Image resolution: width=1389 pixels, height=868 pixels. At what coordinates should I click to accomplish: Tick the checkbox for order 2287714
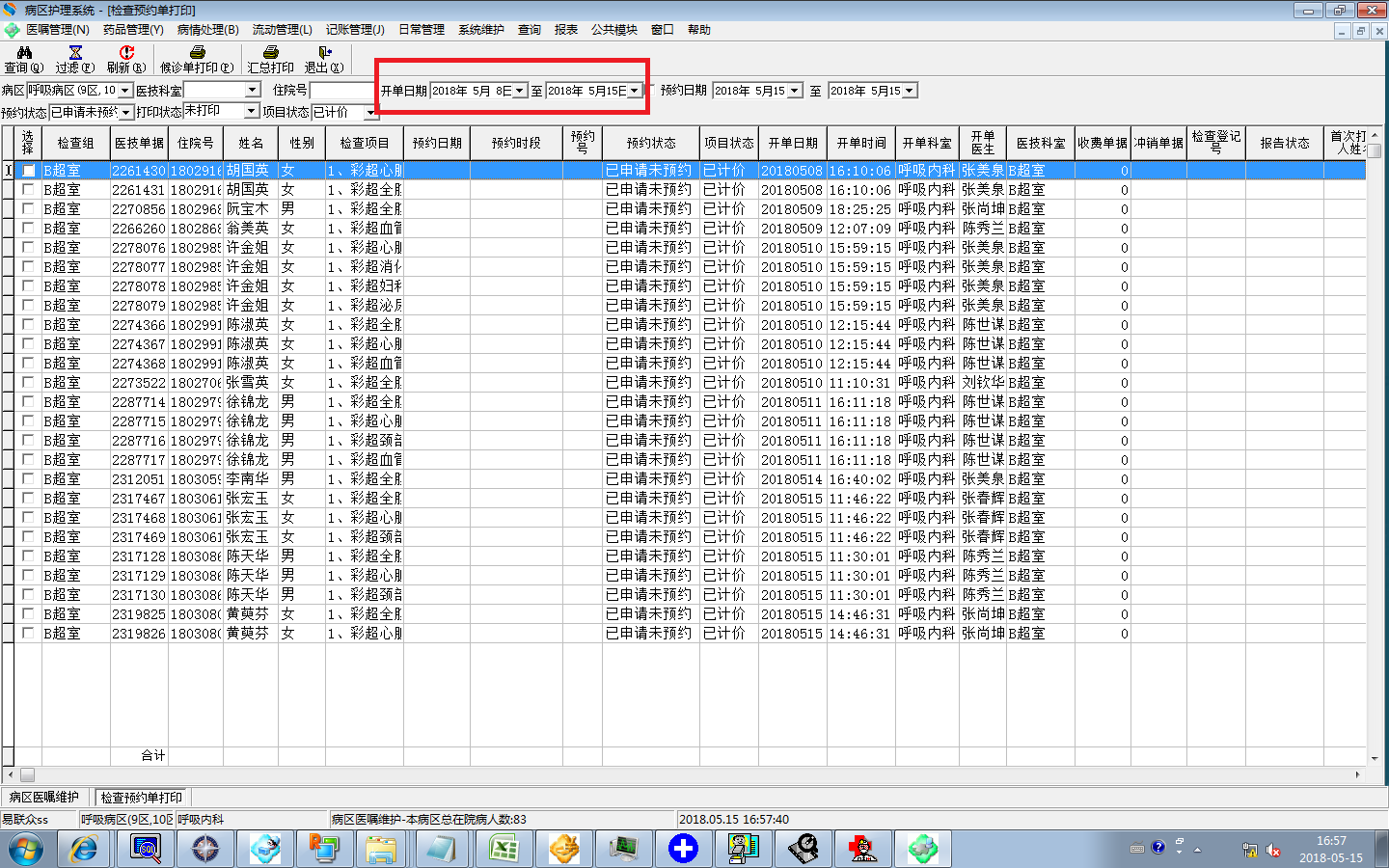click(x=29, y=402)
